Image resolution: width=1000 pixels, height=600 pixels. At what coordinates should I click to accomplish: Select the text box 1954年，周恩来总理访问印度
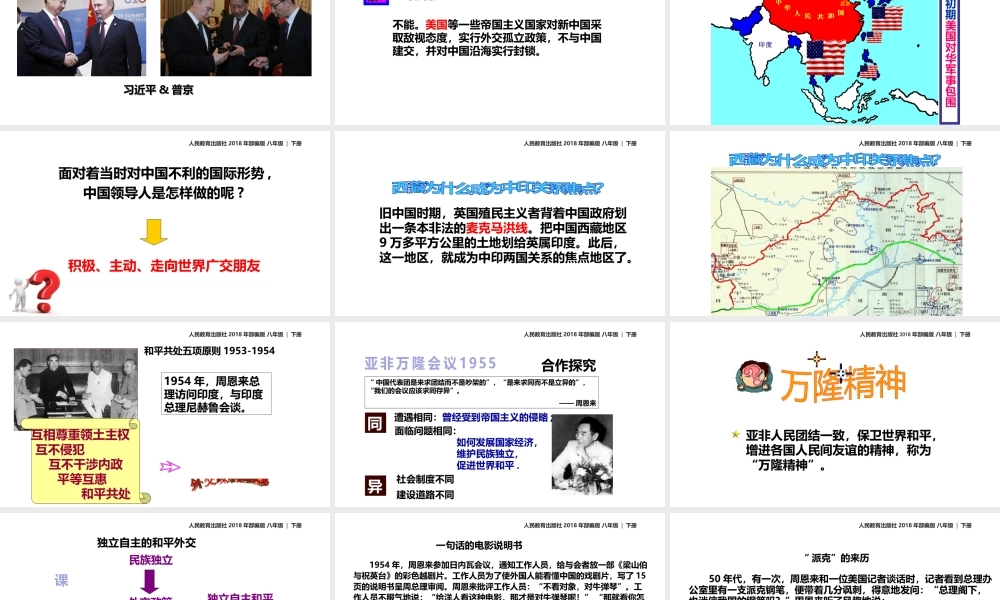coord(216,393)
